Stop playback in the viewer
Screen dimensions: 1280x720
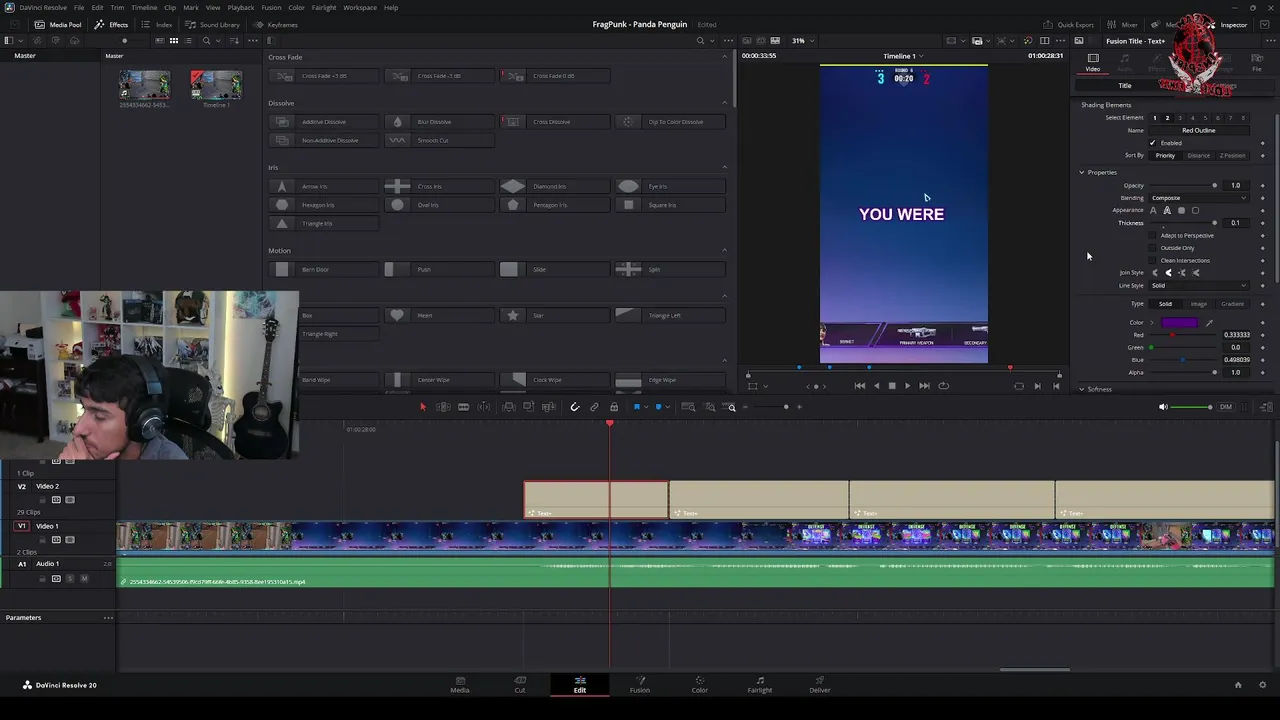tap(892, 386)
